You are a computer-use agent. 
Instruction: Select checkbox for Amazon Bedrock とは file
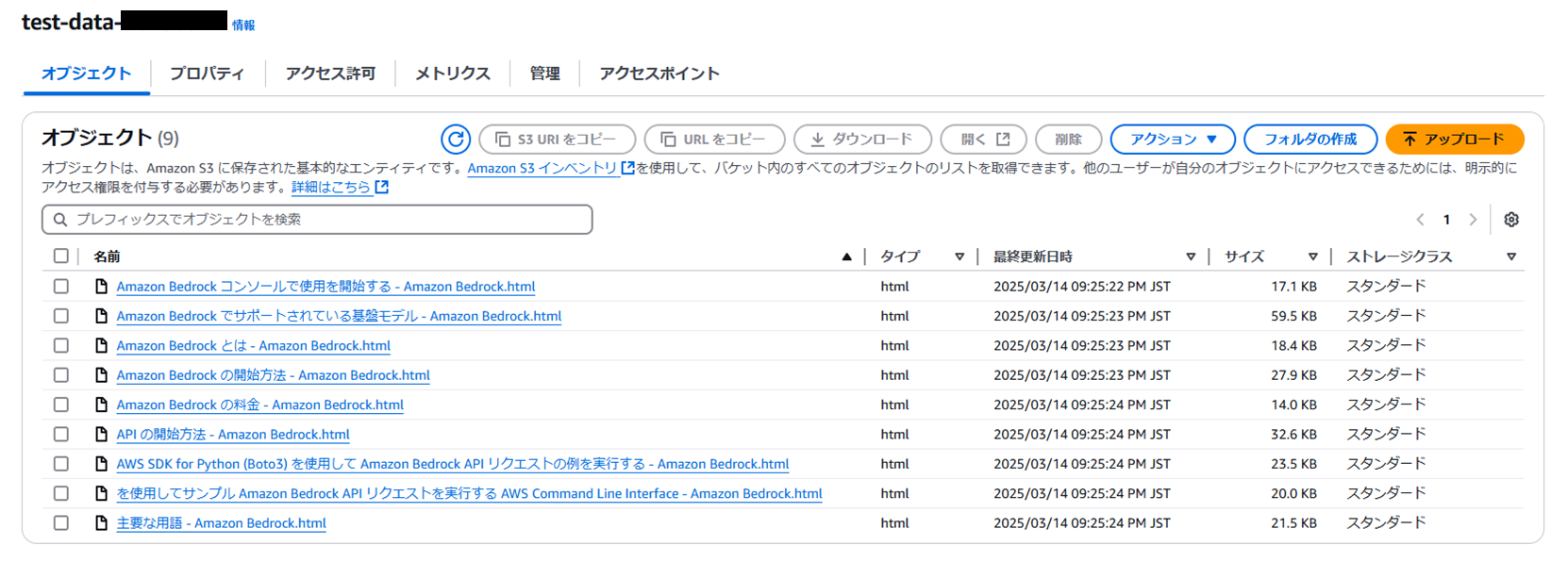61,346
